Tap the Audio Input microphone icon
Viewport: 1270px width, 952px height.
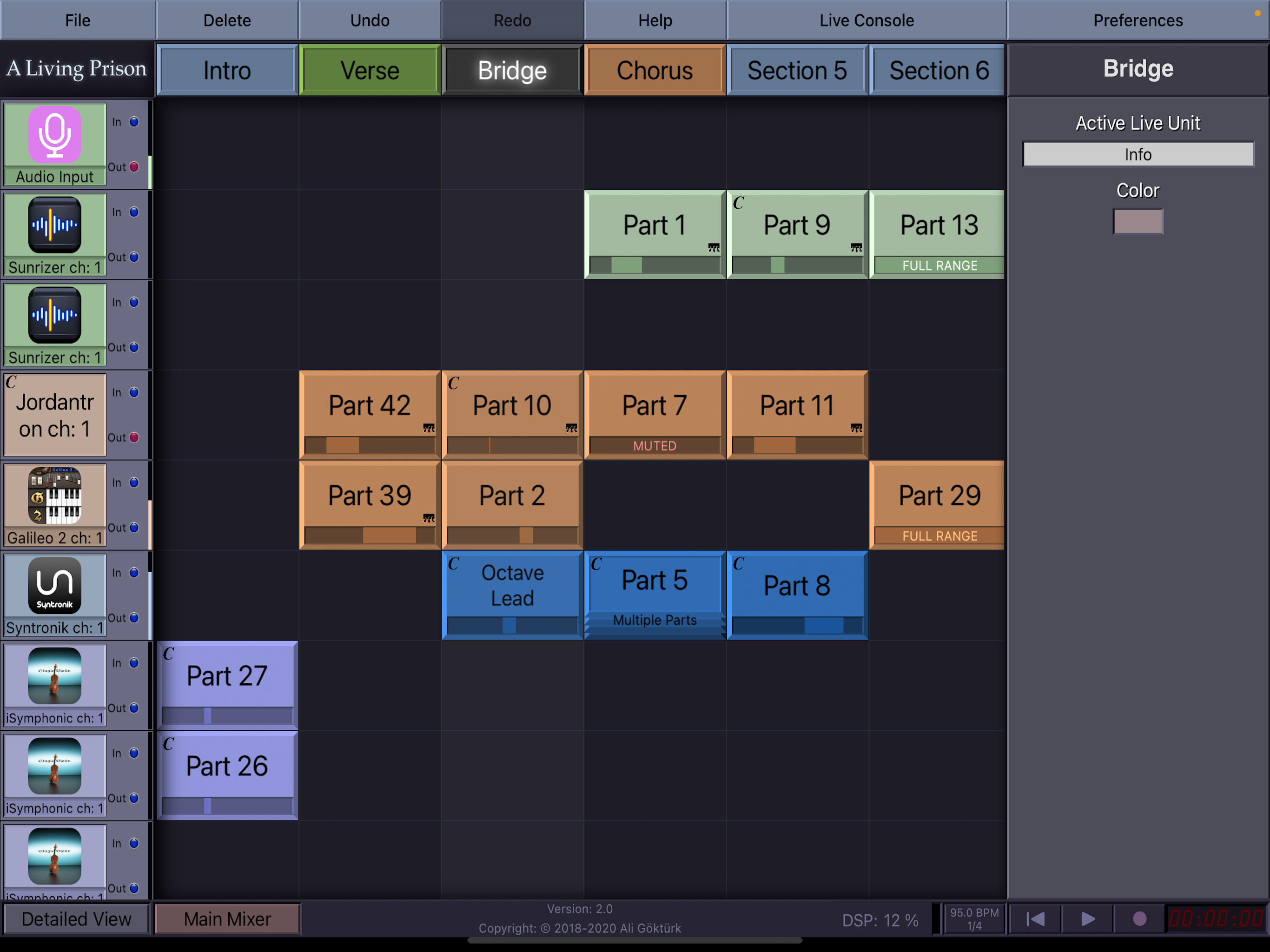click(54, 134)
